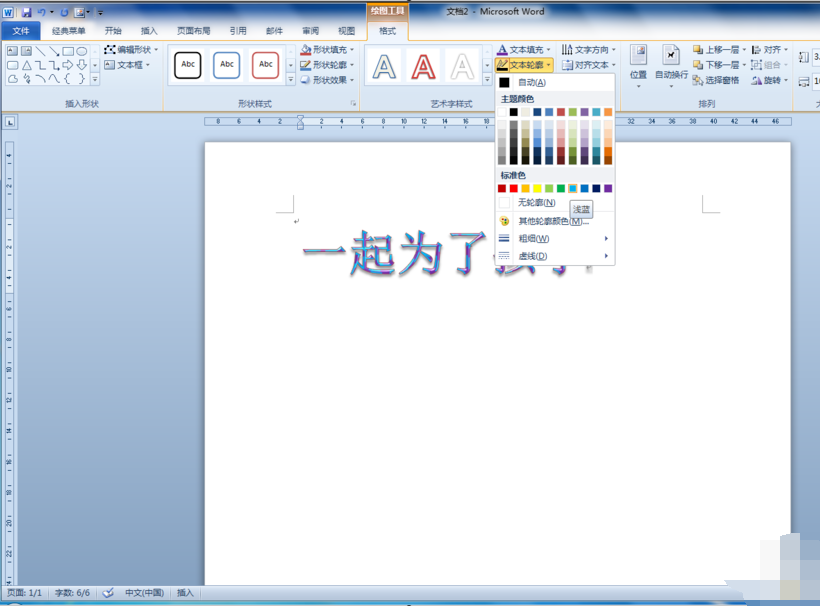The height and width of the screenshot is (606, 820).
Task: Pick the black theme color swatch
Action: pyautogui.click(x=514, y=112)
